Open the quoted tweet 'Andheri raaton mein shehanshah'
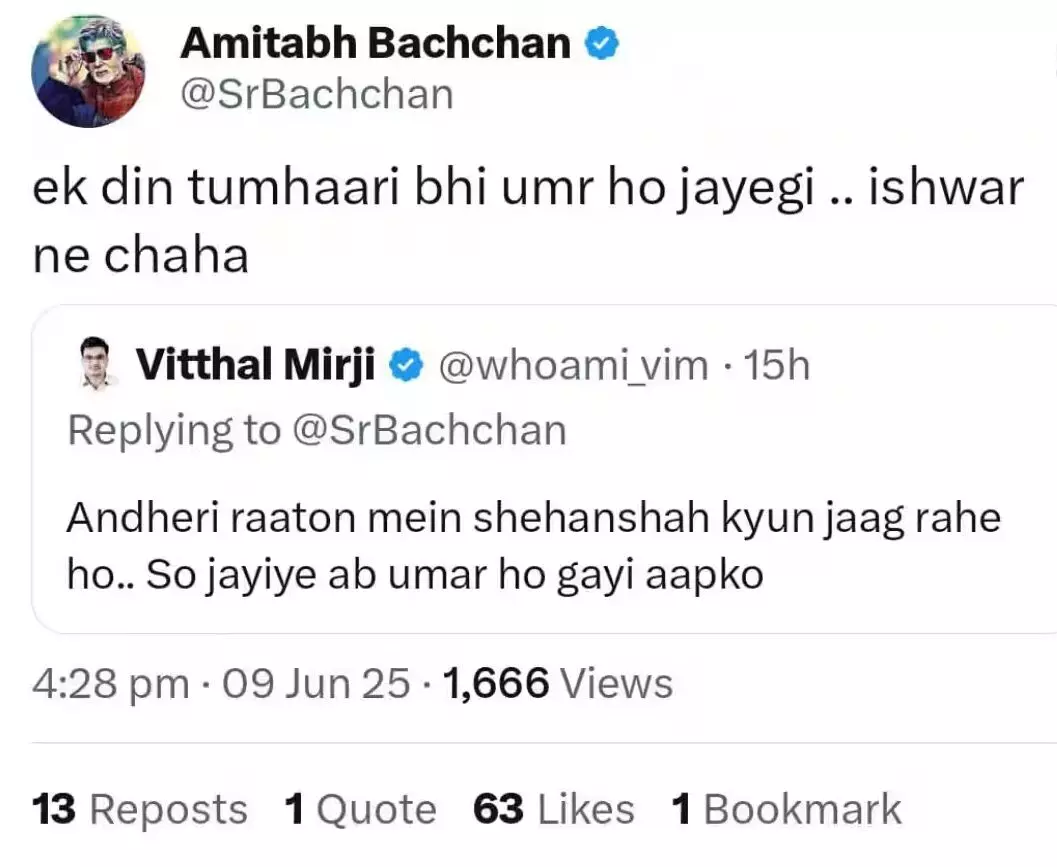The width and height of the screenshot is (1057, 867). (x=534, y=548)
